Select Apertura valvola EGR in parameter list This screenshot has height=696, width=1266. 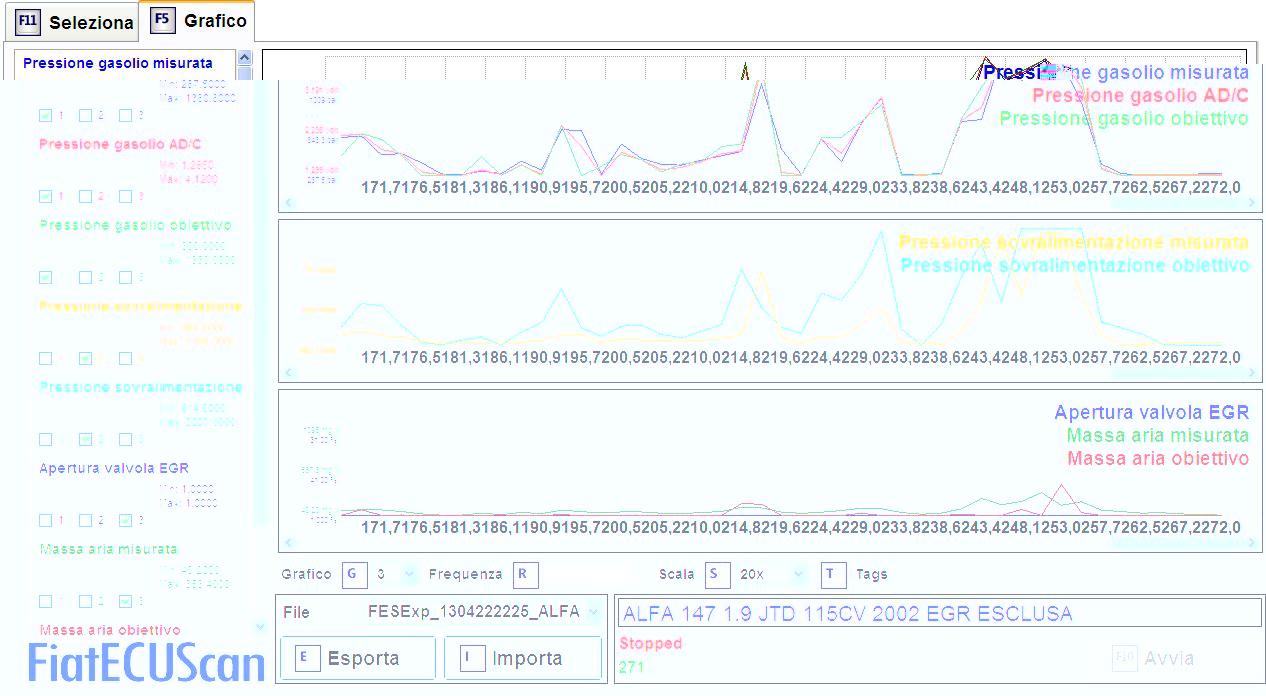coord(114,468)
